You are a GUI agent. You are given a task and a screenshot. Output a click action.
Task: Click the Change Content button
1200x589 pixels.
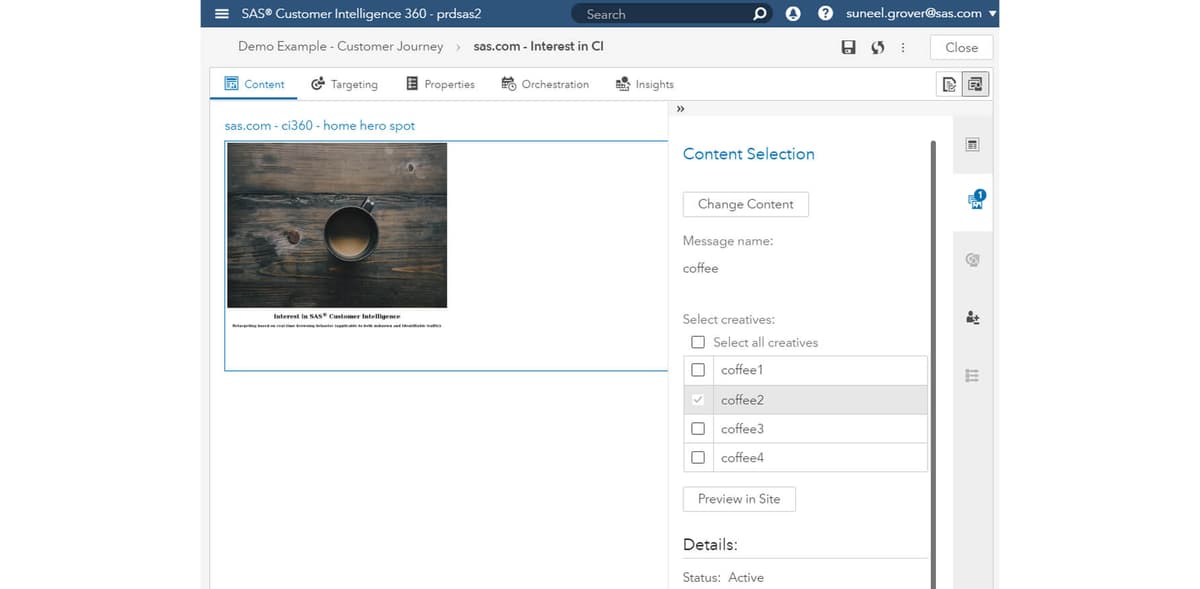(x=746, y=204)
